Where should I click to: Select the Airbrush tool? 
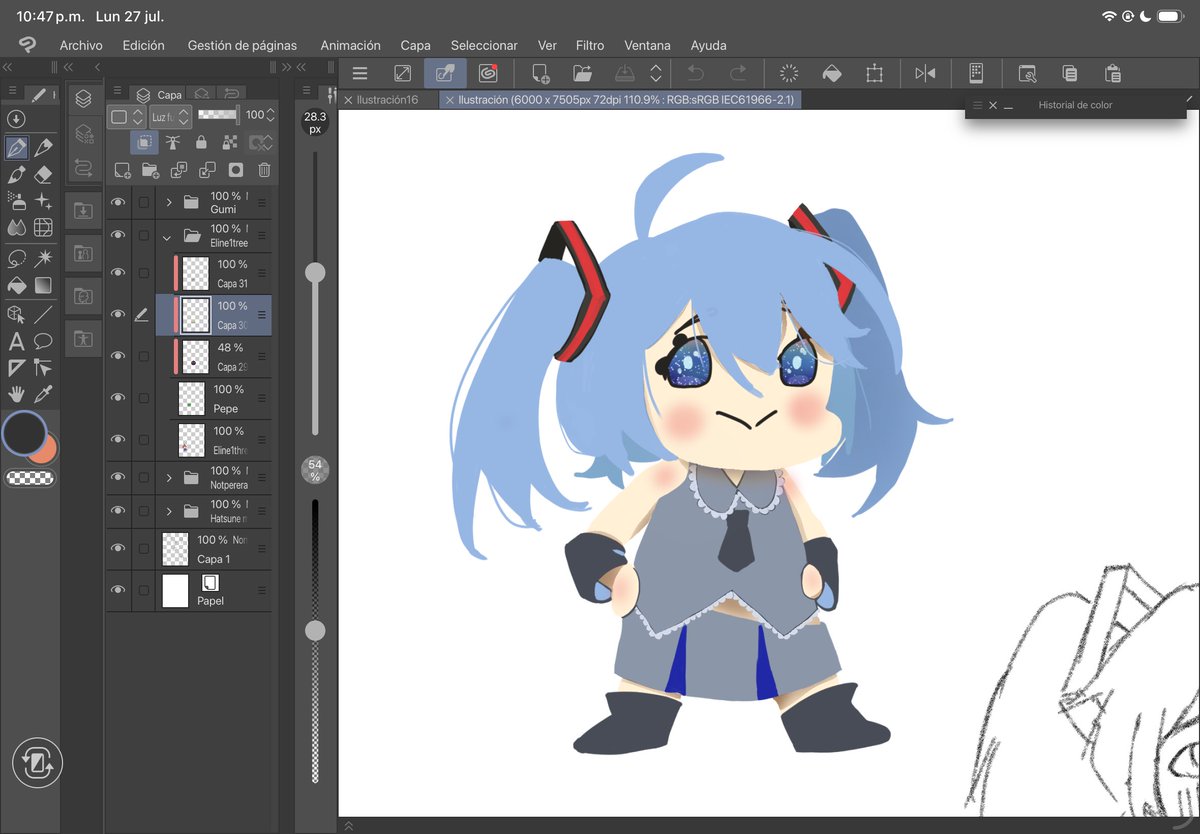coord(16,201)
